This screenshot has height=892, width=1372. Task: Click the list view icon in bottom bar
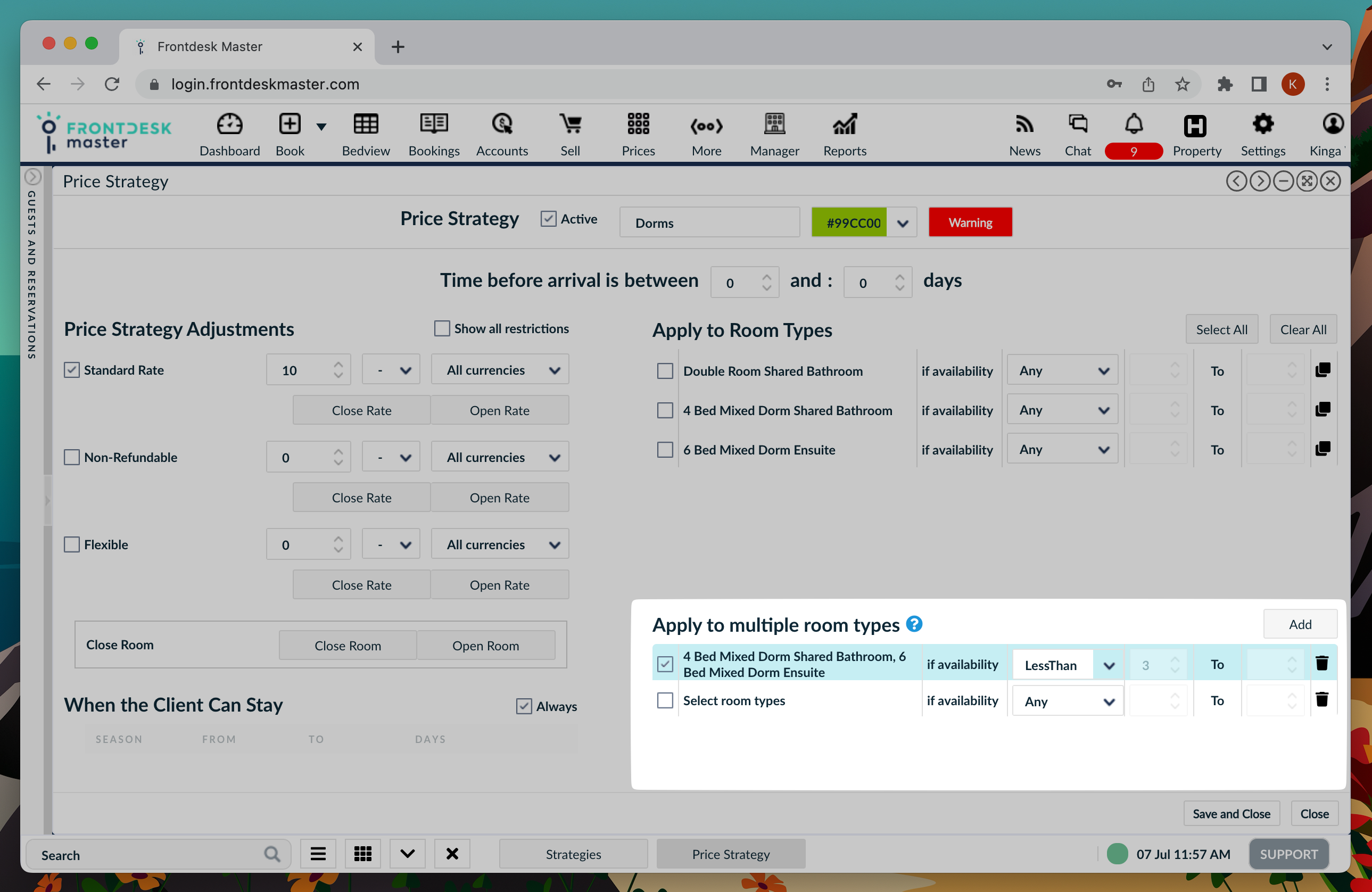(x=318, y=853)
